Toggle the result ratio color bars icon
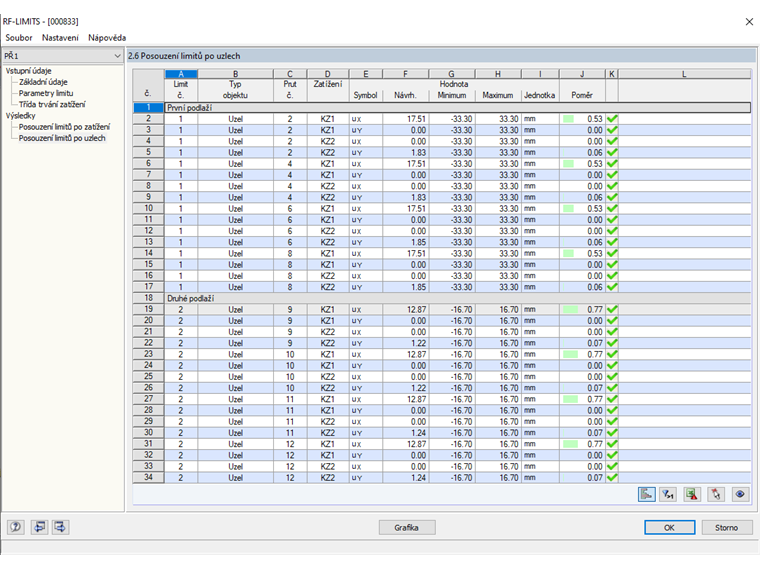The image size is (760, 570). click(647, 494)
